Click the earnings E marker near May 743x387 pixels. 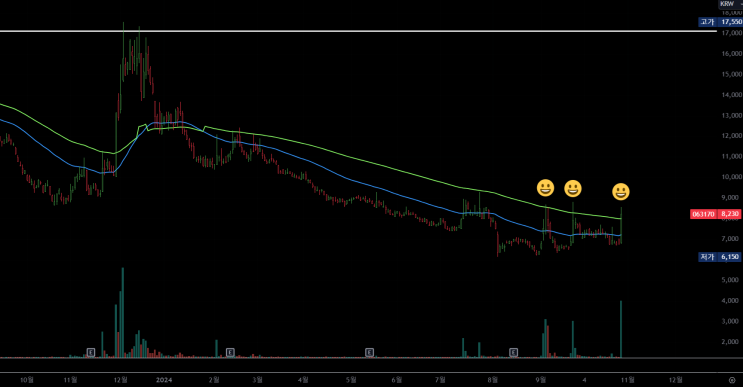(x=369, y=352)
